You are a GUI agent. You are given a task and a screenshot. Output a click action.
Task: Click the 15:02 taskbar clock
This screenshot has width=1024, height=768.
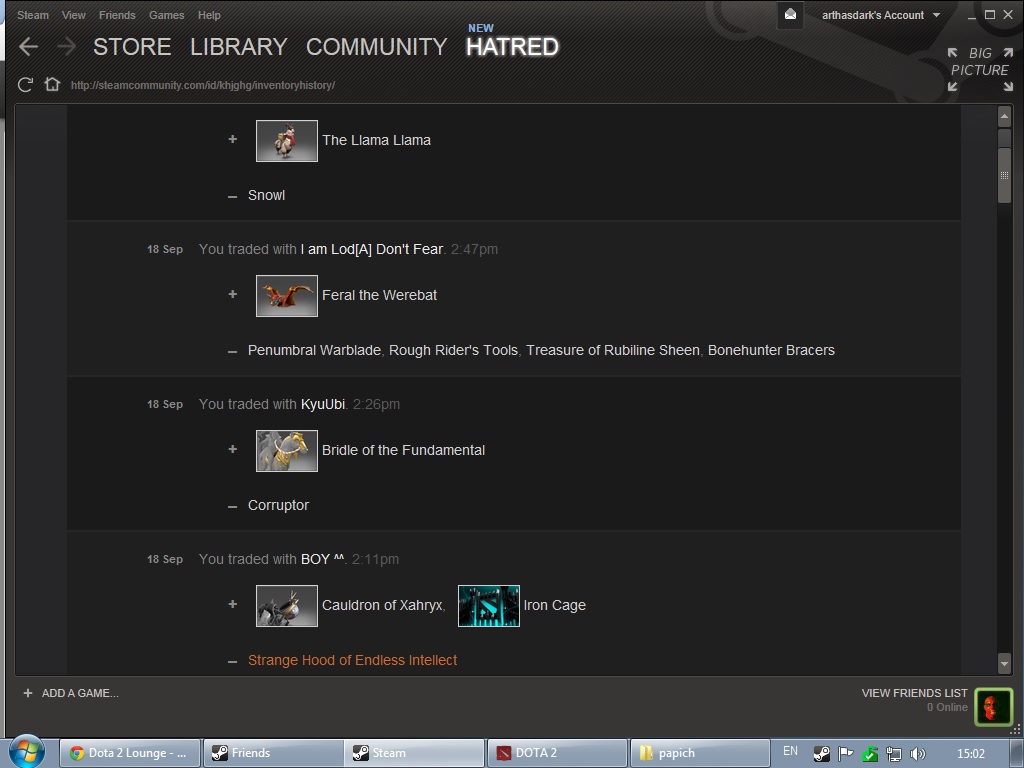(x=970, y=754)
